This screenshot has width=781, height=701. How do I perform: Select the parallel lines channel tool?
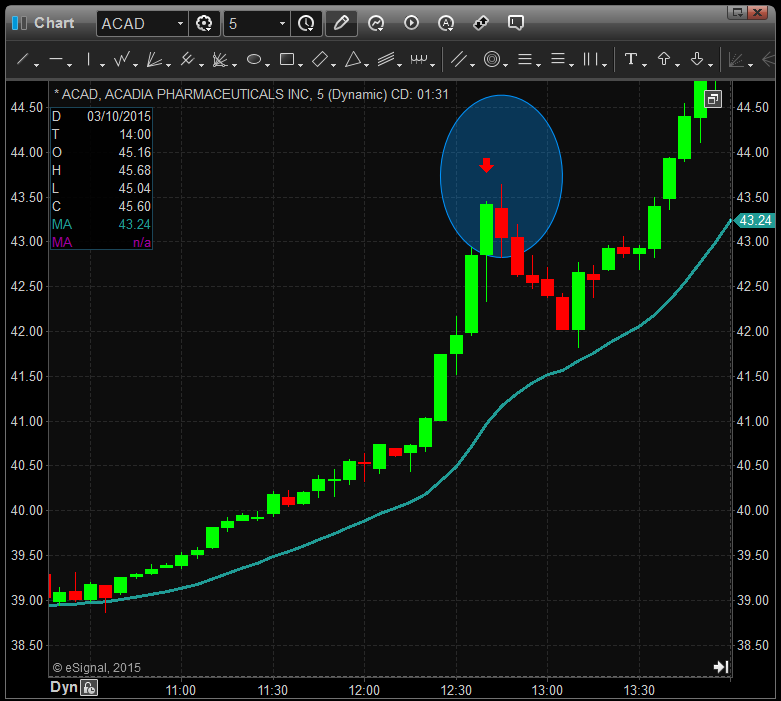pos(459,60)
